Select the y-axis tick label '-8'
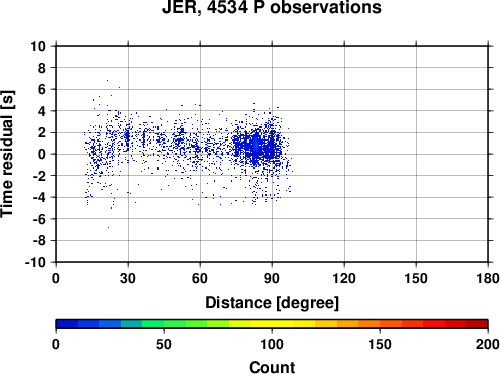 click(x=39, y=241)
